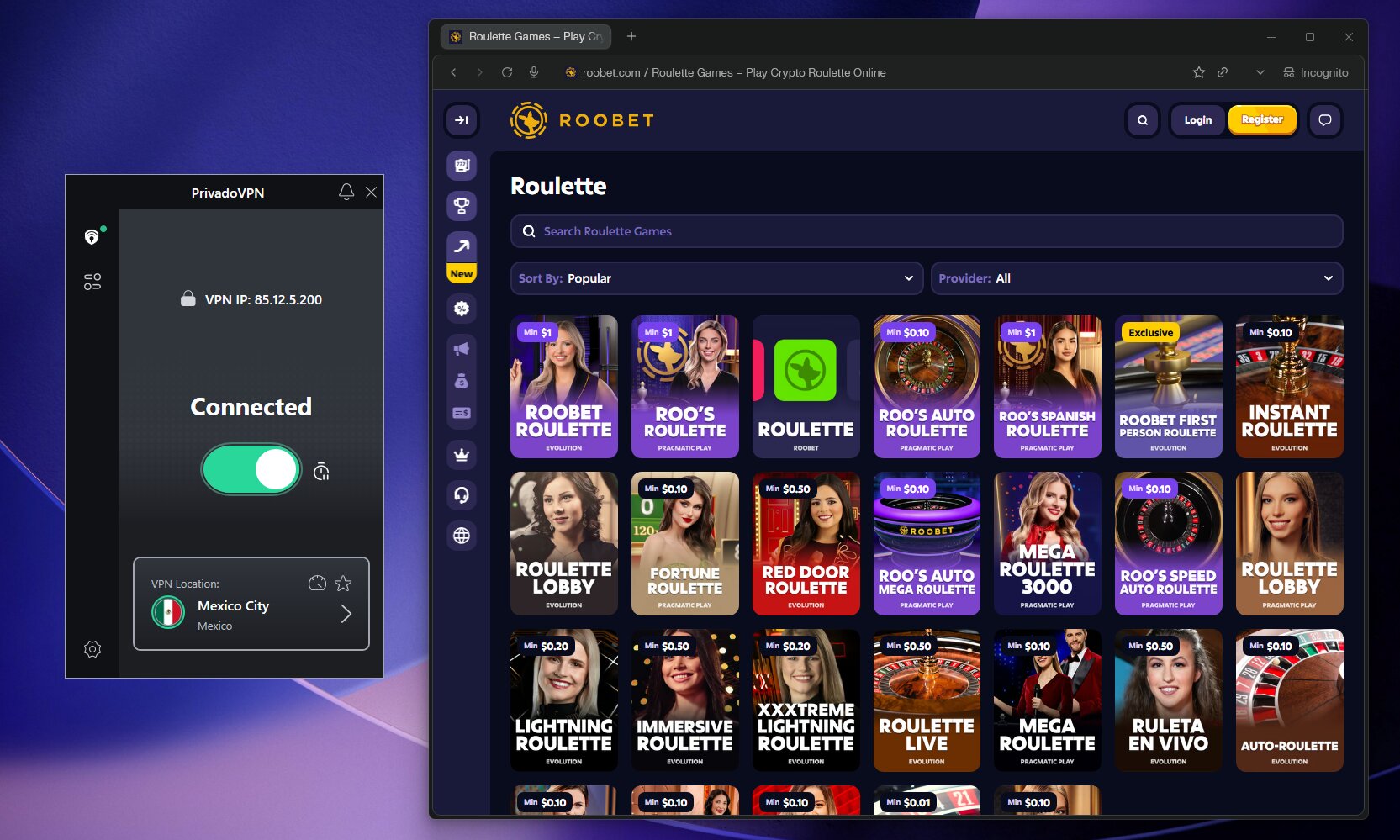Expand the browser toolbar chevron menu
The image size is (1400, 840).
point(1260,72)
